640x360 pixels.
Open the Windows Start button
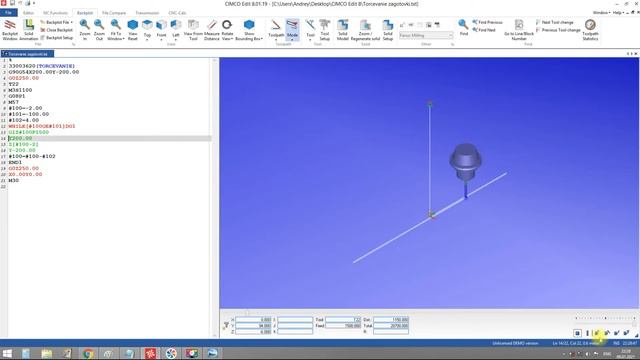point(7,353)
